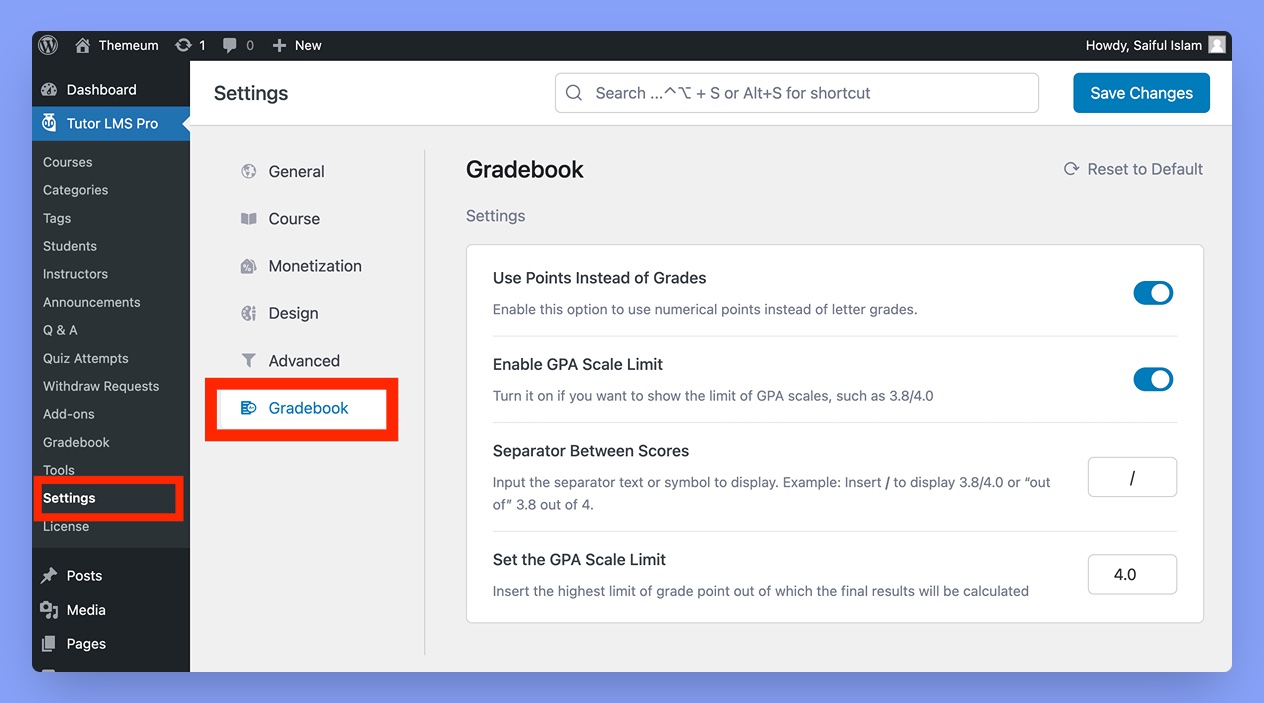Open Quiz Attempts page
The width and height of the screenshot is (1264, 703).
pos(86,358)
